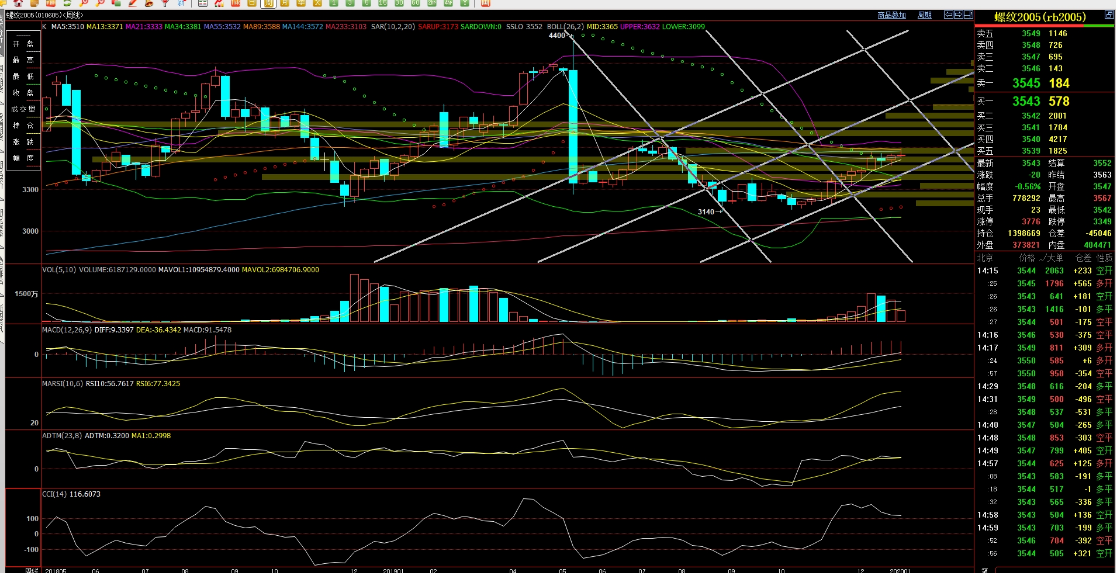
Task: Click the 持仓 1398669 value
Action: click(1024, 233)
